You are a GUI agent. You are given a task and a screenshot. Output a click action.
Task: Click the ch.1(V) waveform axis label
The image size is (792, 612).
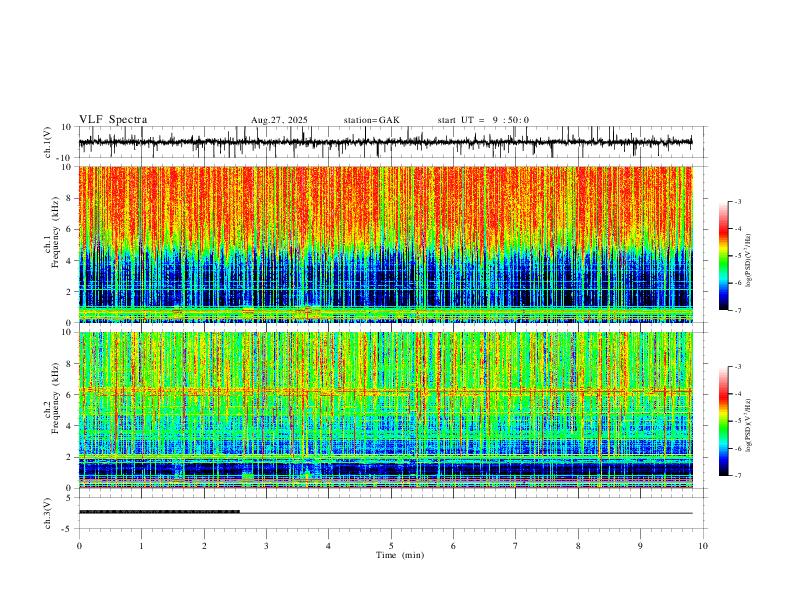click(49, 142)
